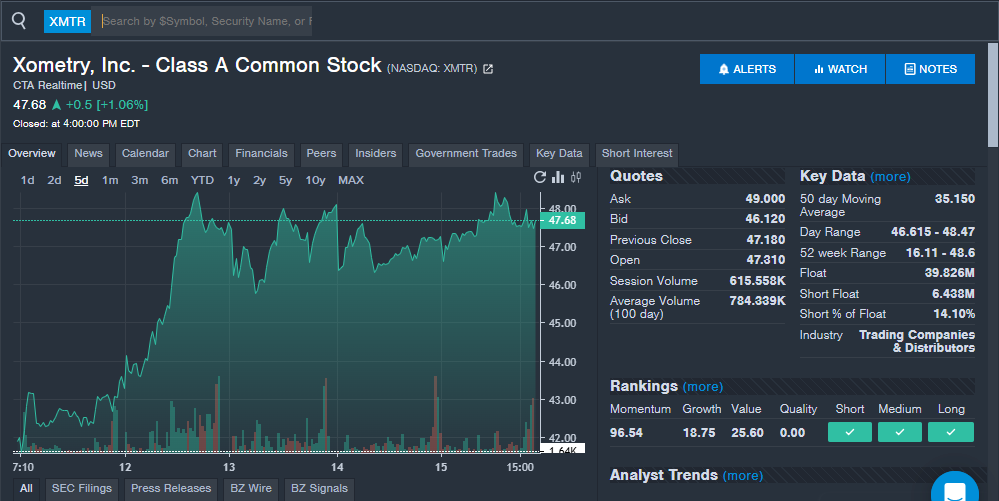The image size is (999, 501).
Task: Select the MAX chart range
Action: [x=351, y=180]
